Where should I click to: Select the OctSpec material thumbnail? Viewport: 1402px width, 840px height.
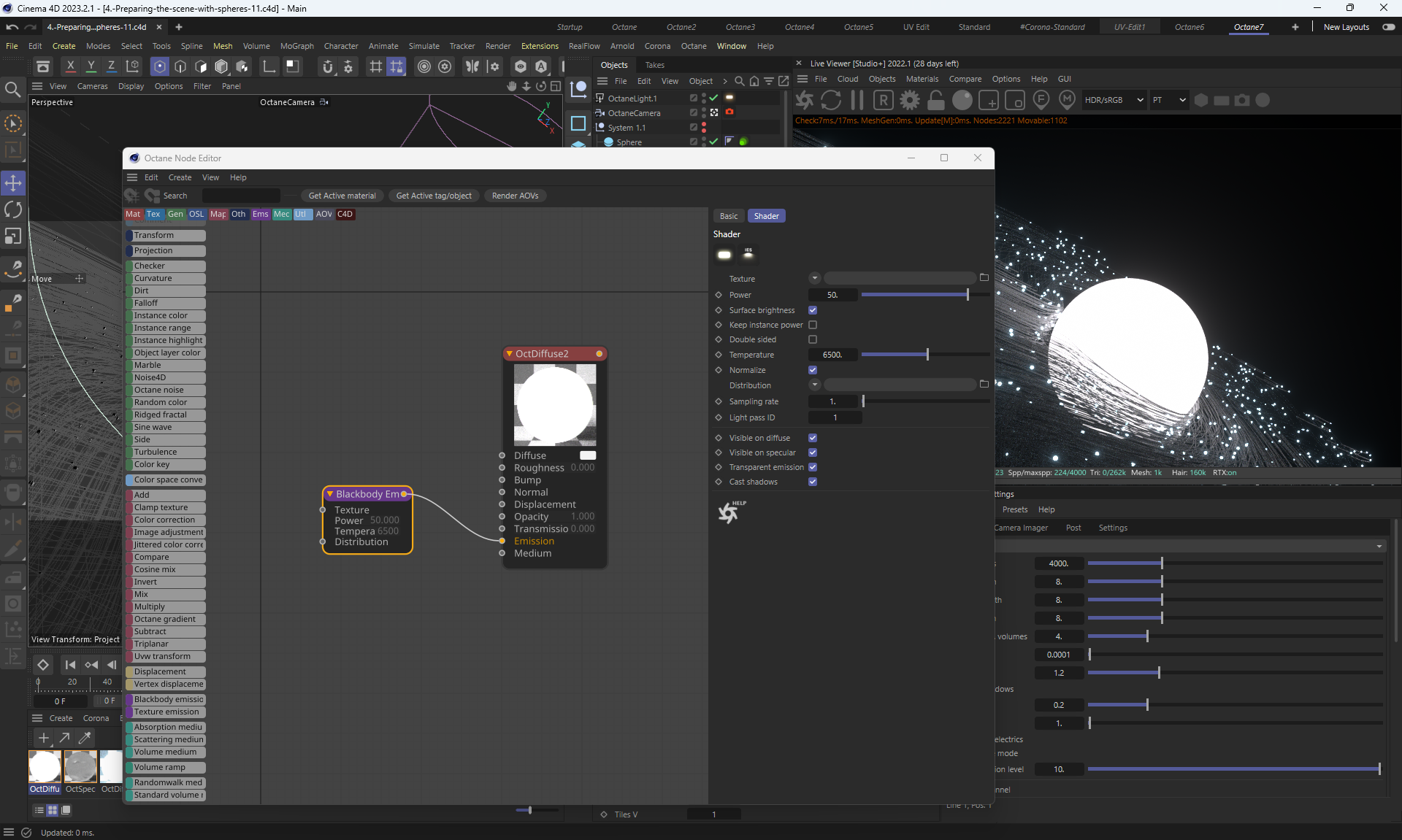click(x=80, y=767)
